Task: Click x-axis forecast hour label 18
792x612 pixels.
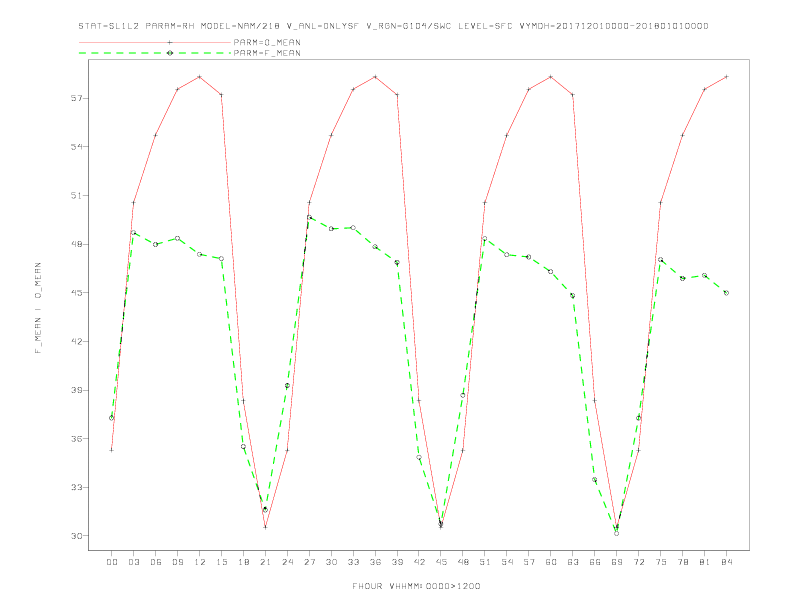Action: coord(243,562)
